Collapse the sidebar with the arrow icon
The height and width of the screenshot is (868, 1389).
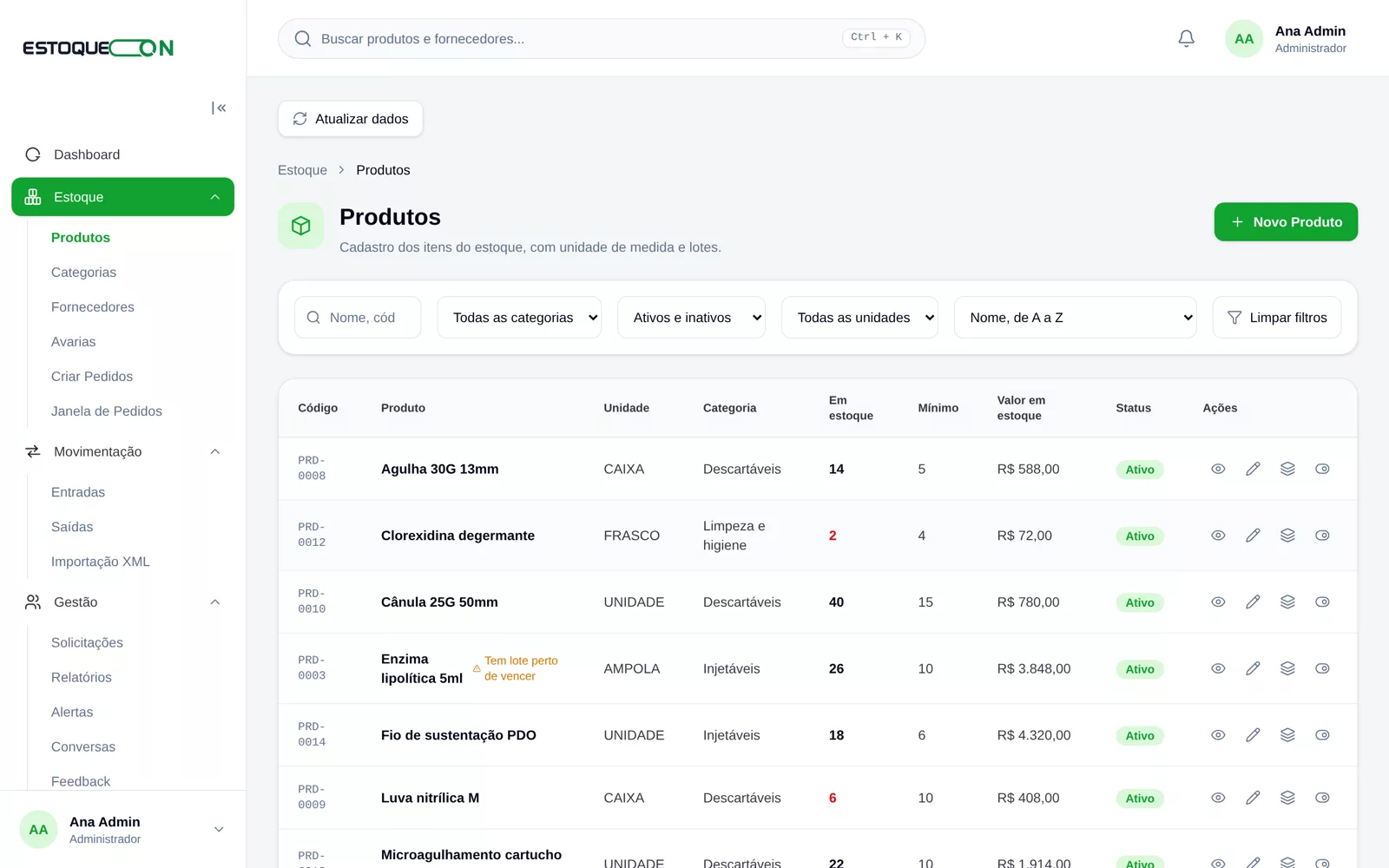(x=219, y=108)
